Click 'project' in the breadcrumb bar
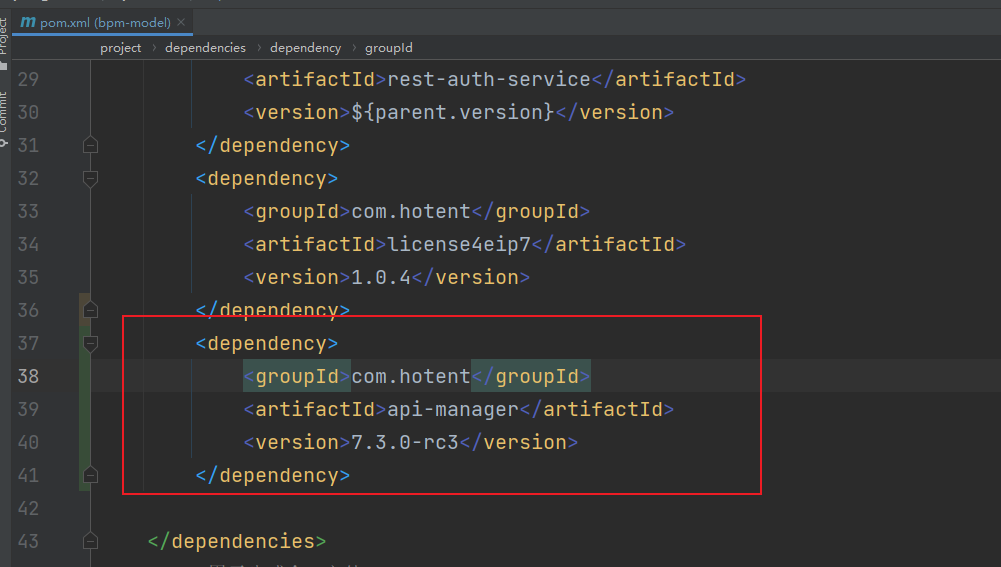The image size is (1001, 567). (121, 48)
